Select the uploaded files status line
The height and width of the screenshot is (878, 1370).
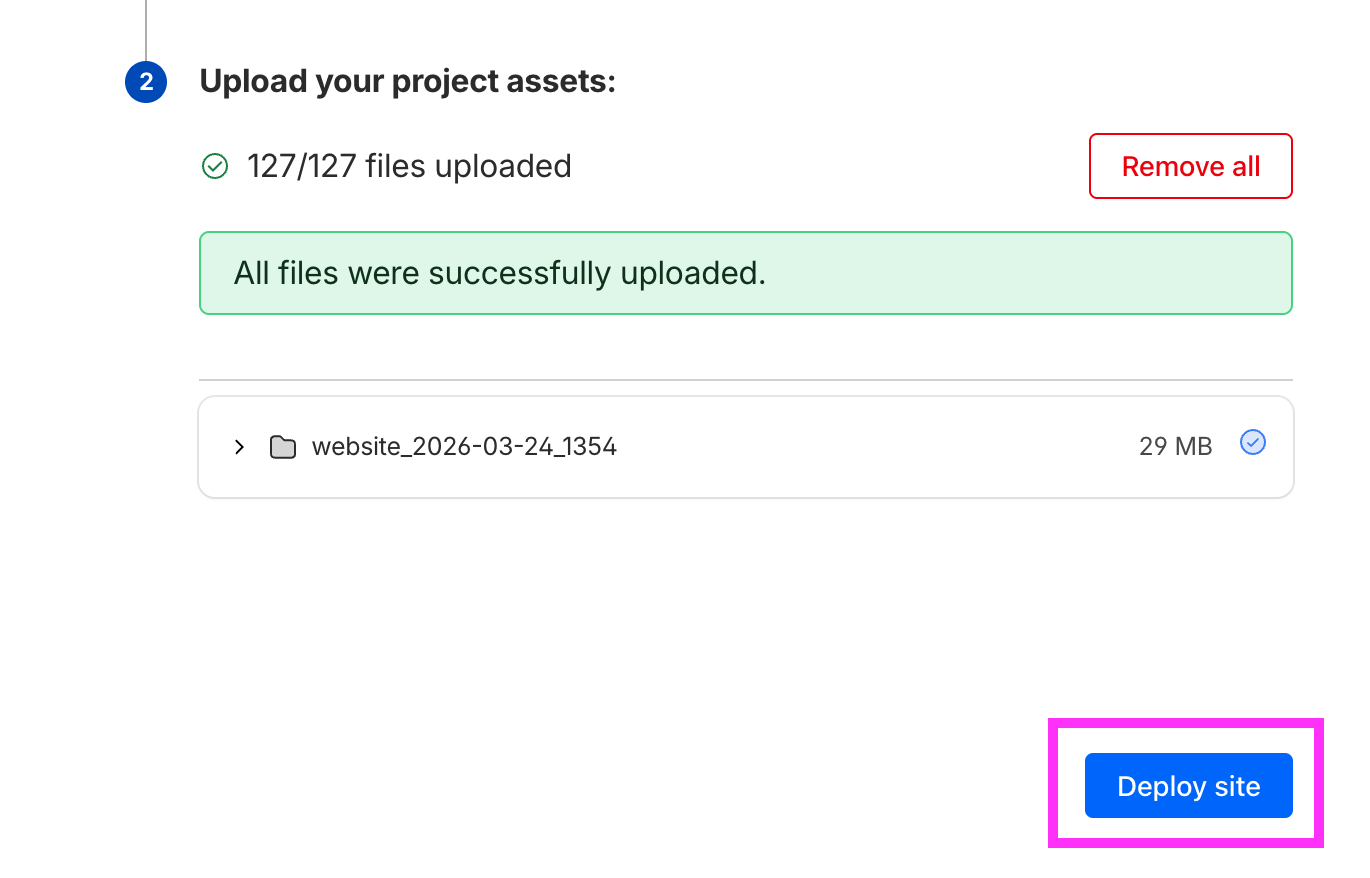[x=408, y=166]
